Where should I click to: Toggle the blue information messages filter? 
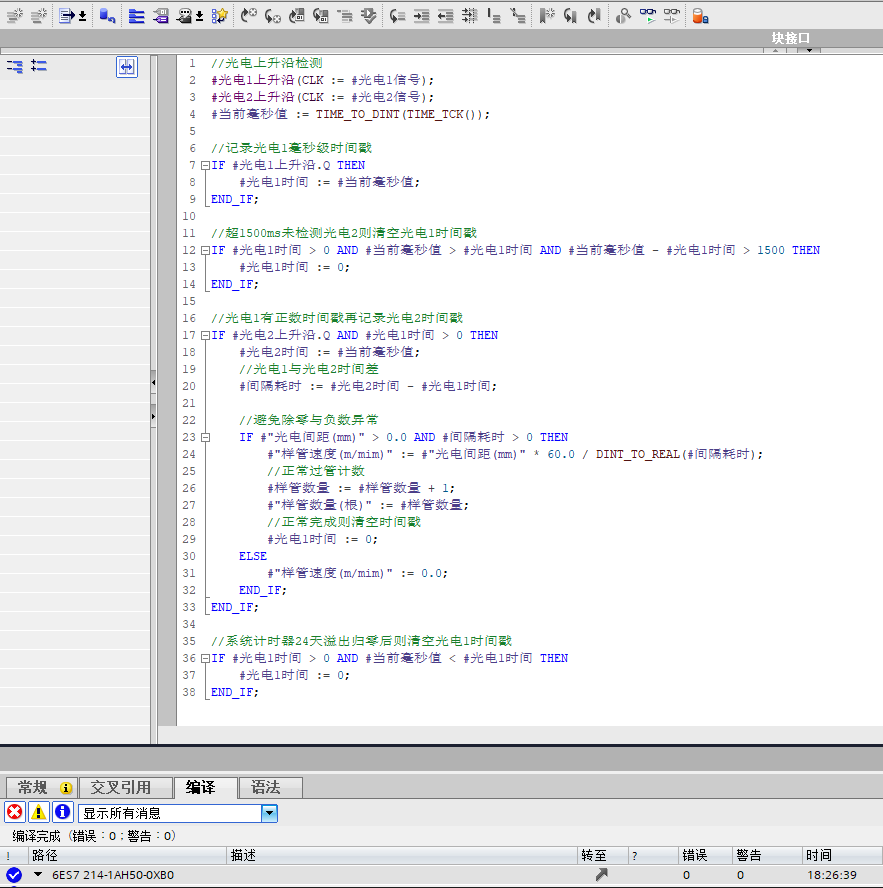click(62, 813)
